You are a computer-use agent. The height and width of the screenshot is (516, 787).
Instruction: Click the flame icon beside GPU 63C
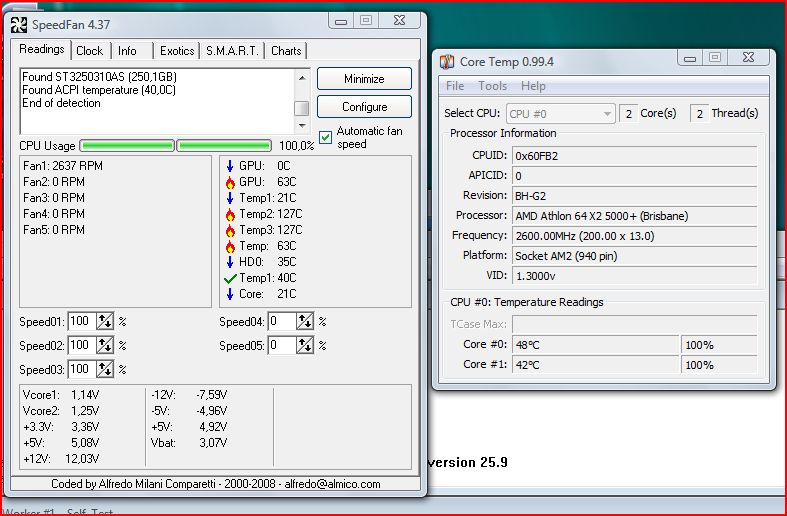230,182
